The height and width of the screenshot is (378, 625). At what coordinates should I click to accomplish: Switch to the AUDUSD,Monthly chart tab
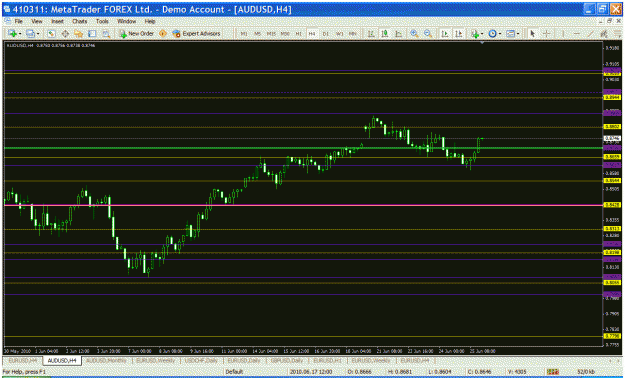tap(106, 360)
